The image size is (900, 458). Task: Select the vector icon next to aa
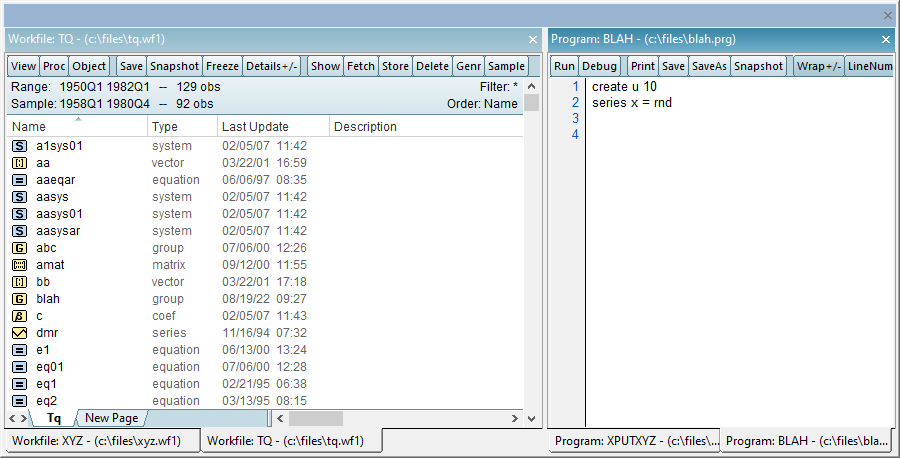click(x=19, y=163)
